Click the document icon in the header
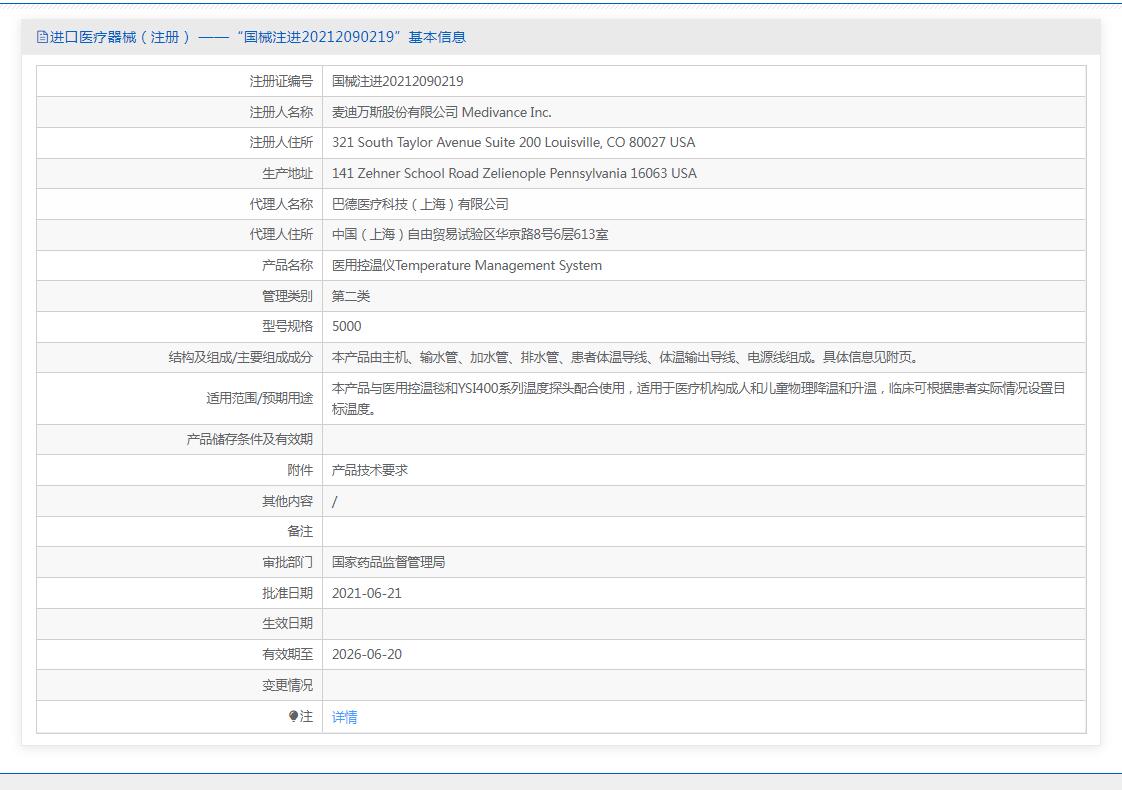The image size is (1122, 790). point(42,38)
